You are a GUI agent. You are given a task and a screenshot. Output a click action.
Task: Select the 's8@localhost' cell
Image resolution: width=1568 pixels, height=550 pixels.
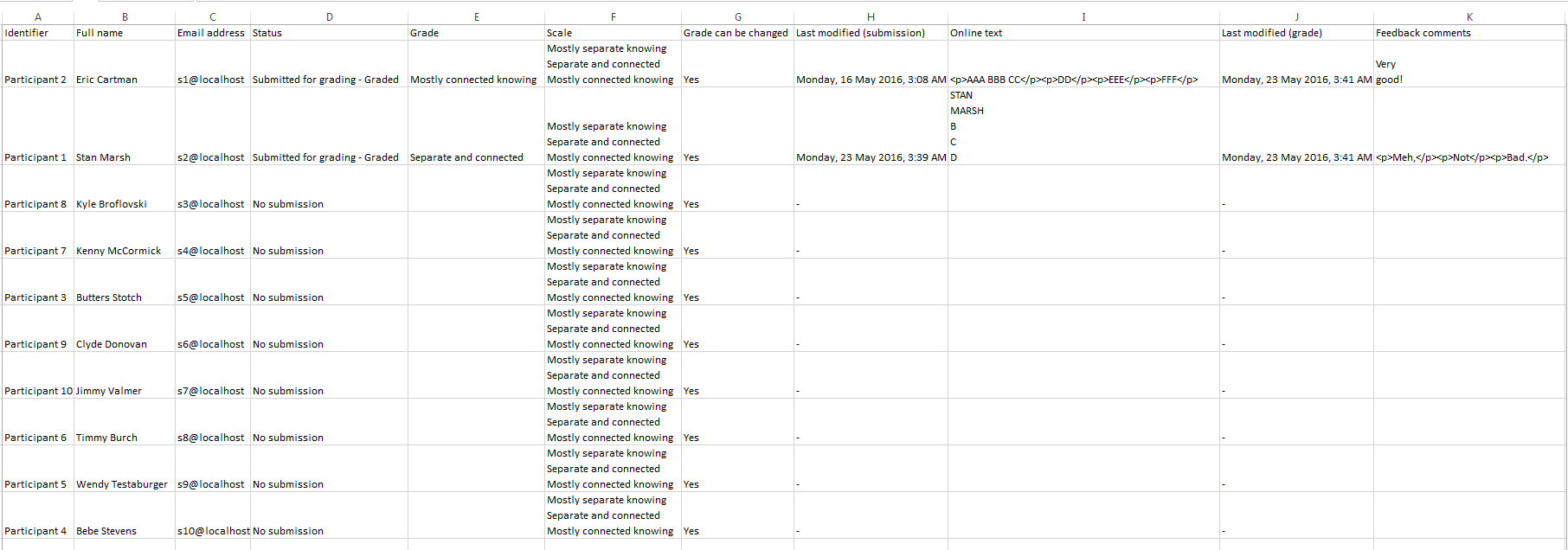(x=213, y=422)
